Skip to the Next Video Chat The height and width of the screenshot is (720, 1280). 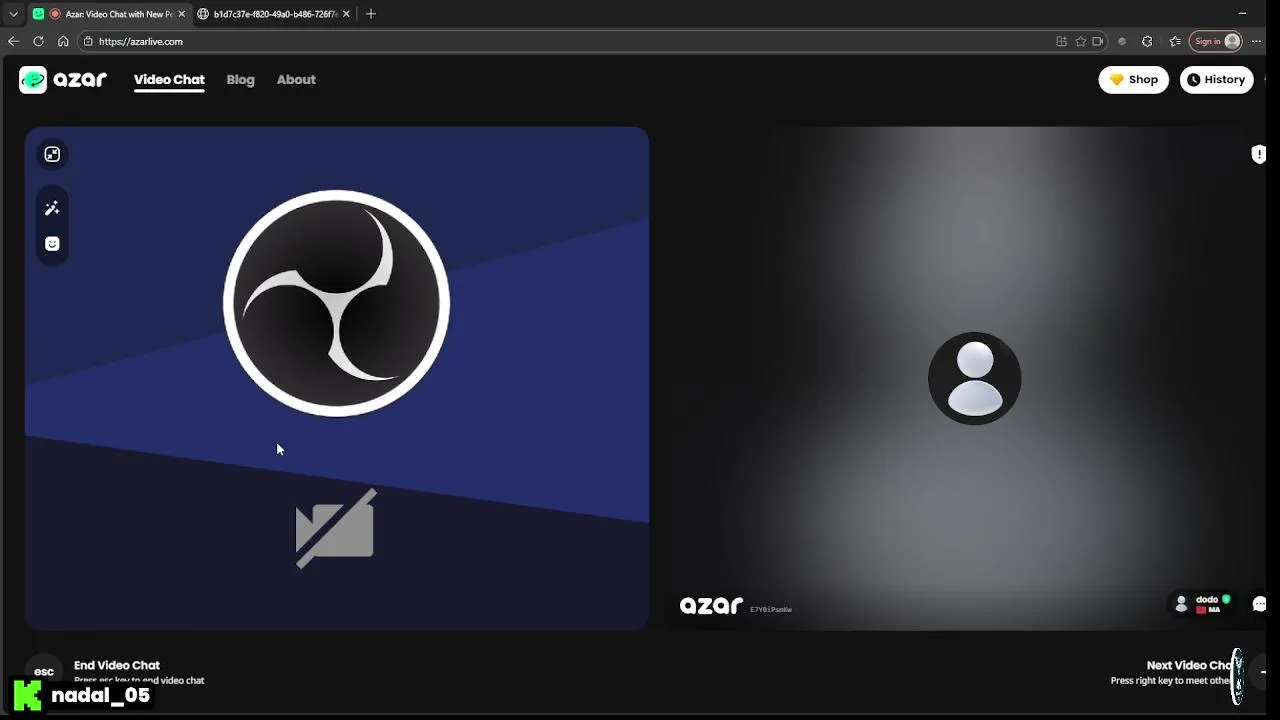pyautogui.click(x=1189, y=665)
